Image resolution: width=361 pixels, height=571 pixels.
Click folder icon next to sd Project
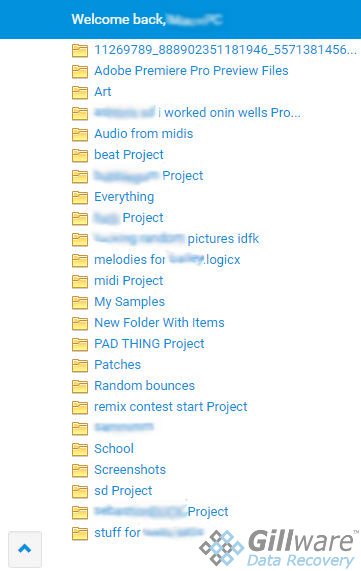point(80,491)
